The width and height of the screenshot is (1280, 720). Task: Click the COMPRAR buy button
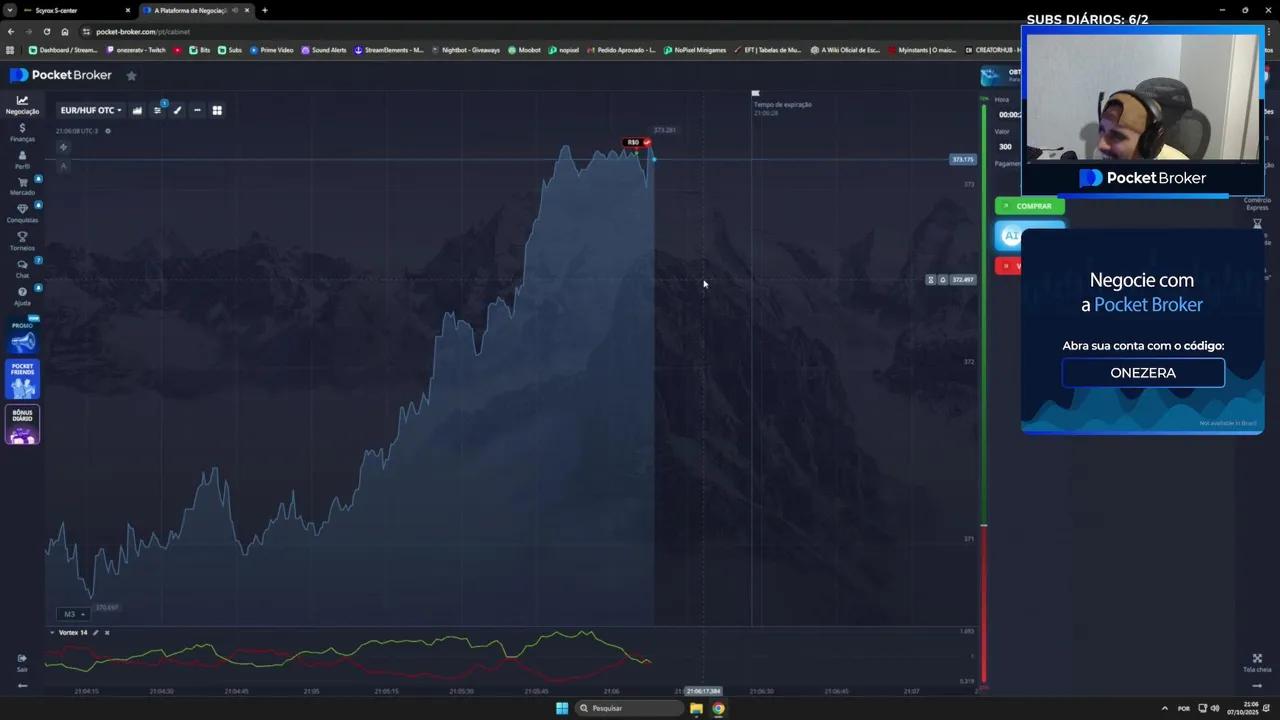[x=1030, y=206]
